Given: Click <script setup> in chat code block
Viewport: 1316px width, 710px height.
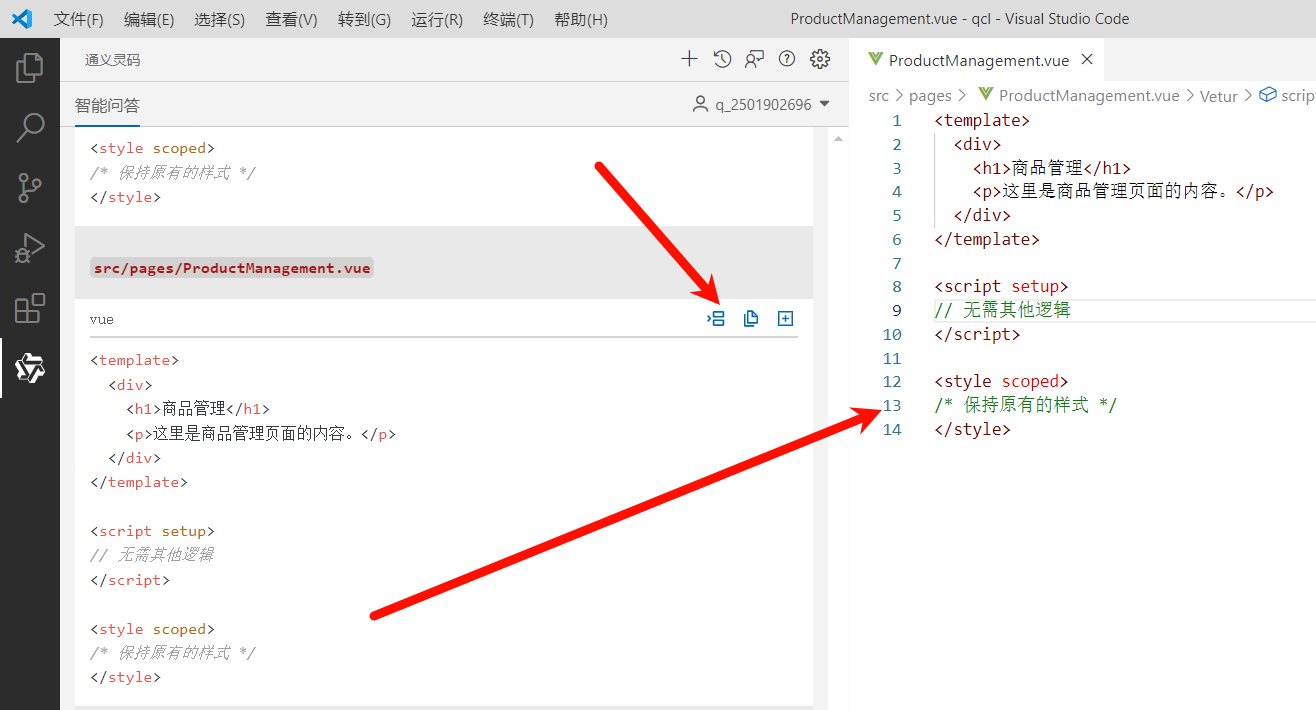Looking at the screenshot, I should click(152, 531).
